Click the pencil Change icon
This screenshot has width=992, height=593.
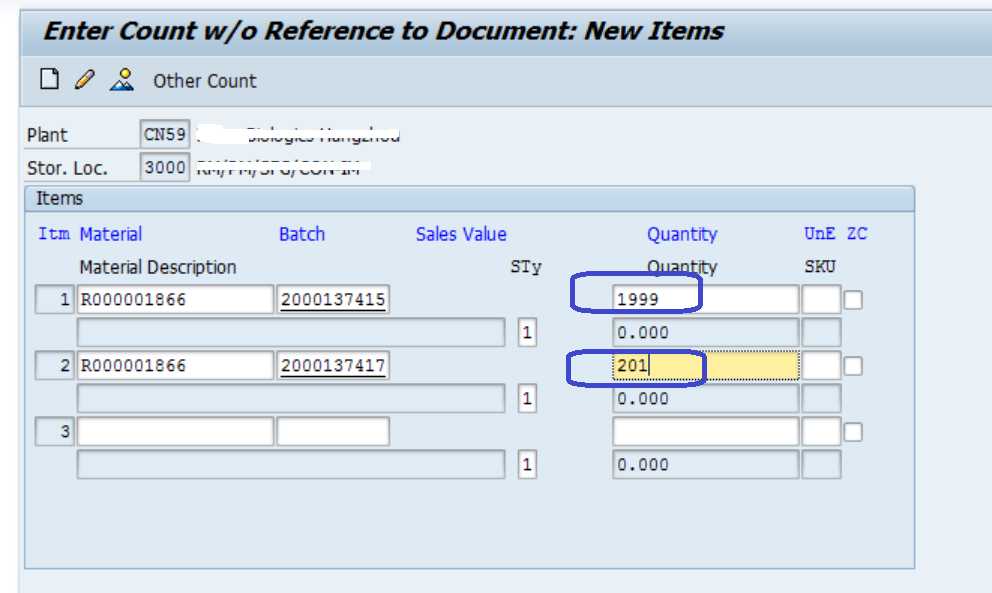(x=85, y=80)
